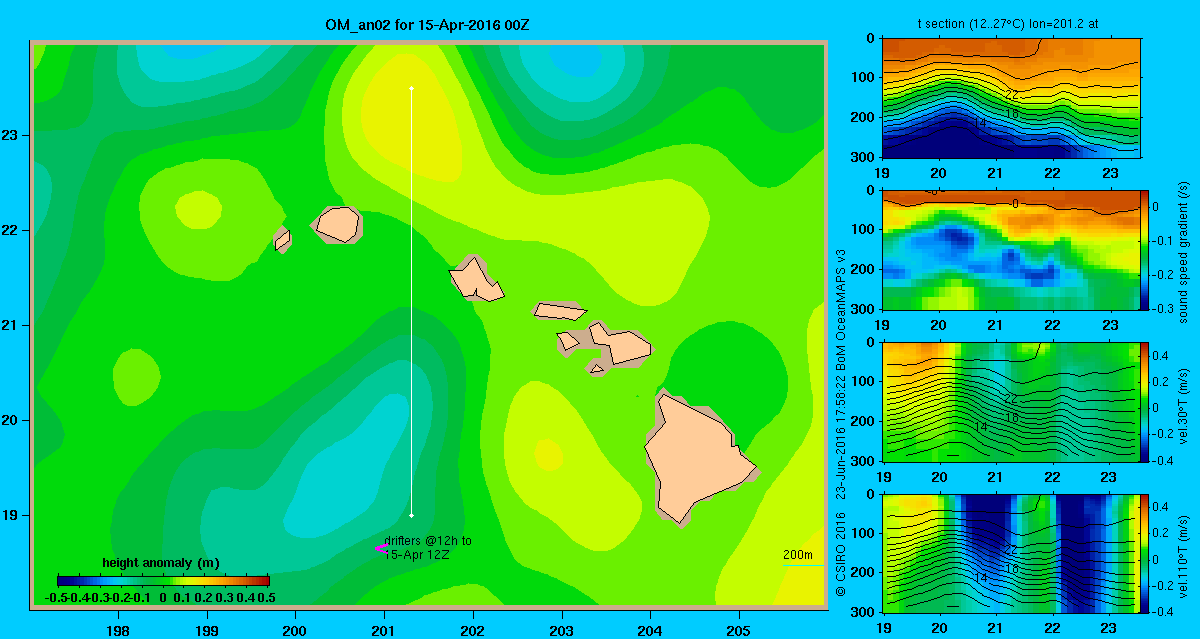Image resolution: width=1200 pixels, height=639 pixels.
Task: Click the vel.30°T velocity color bar
Action: (x=1145, y=401)
